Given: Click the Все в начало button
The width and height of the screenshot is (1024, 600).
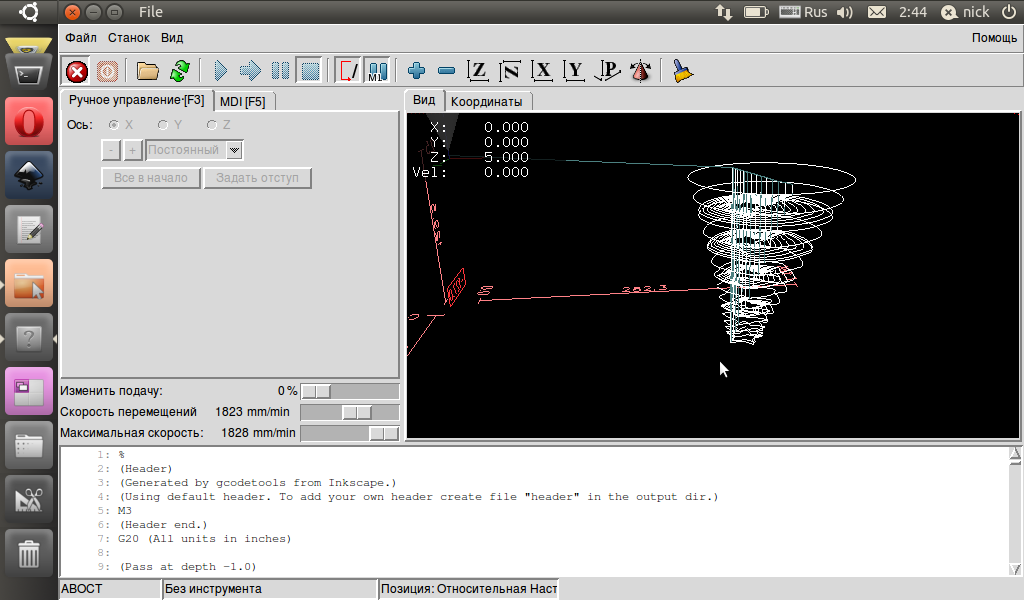Looking at the screenshot, I should [x=151, y=178].
